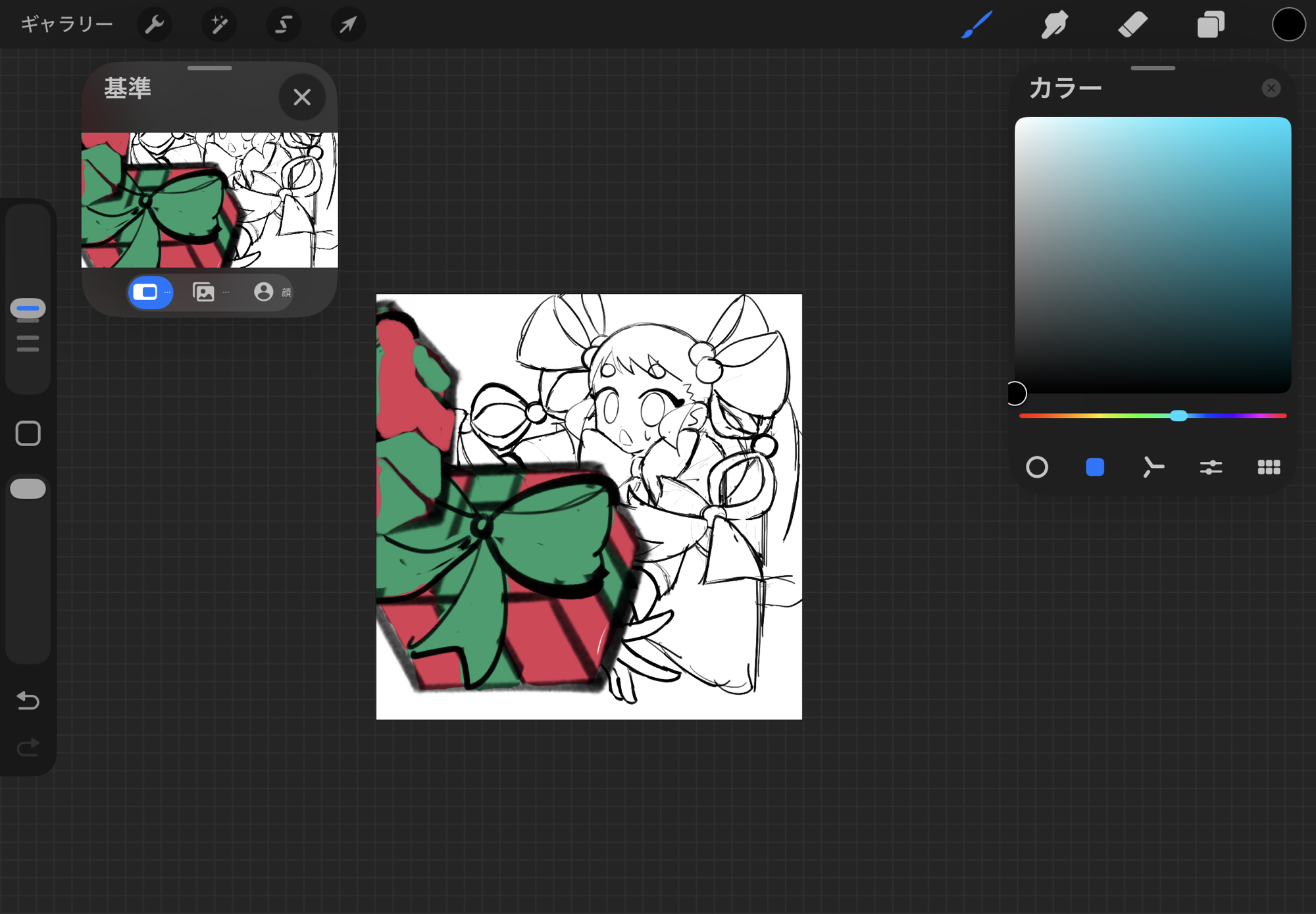1316x914 pixels.
Task: Switch color panel to Value sliders mode
Action: click(1211, 467)
